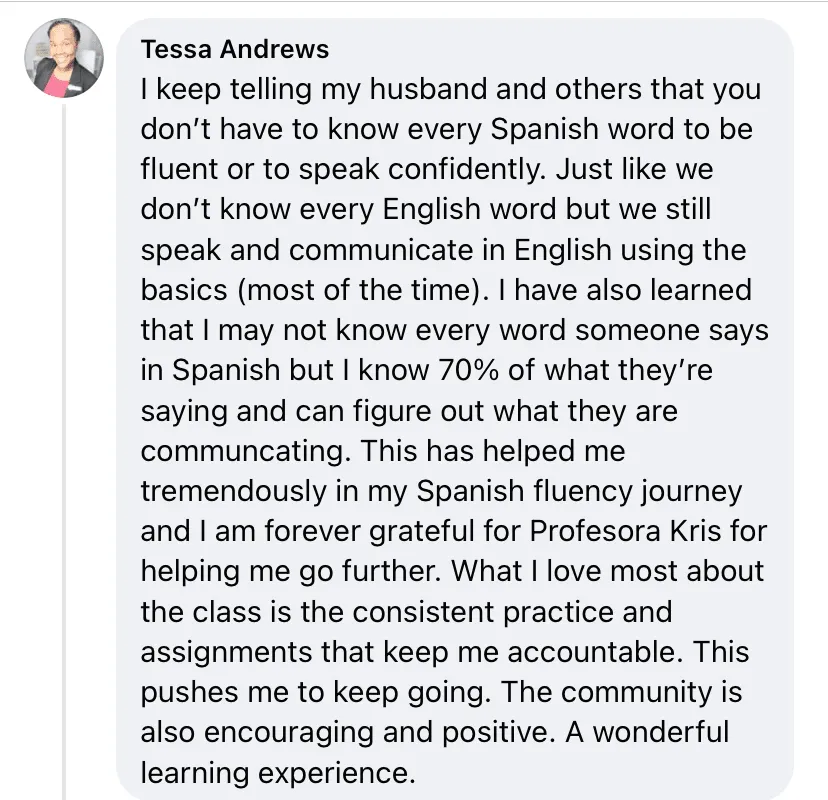Viewport: 828px width, 800px height.
Task: Open Tessa Andrews' profile picture
Action: pyautogui.click(x=64, y=59)
